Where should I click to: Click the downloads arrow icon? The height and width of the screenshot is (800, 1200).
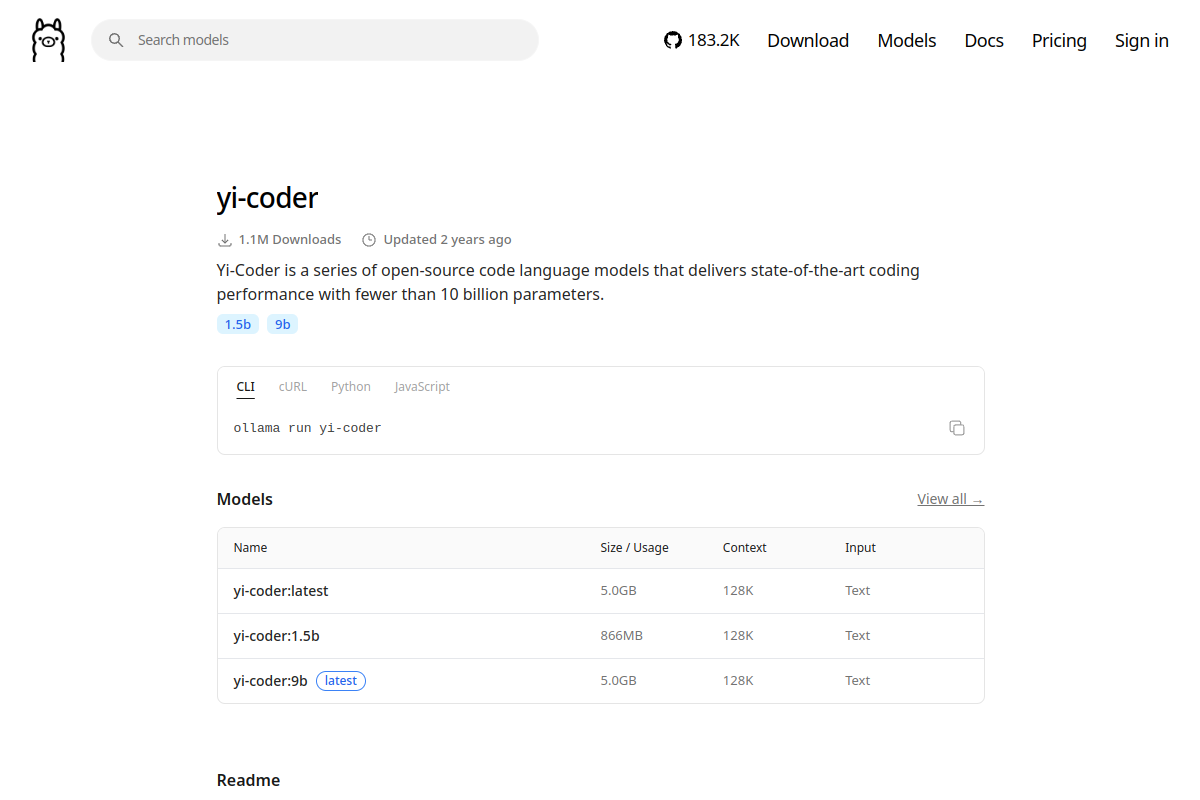point(225,240)
